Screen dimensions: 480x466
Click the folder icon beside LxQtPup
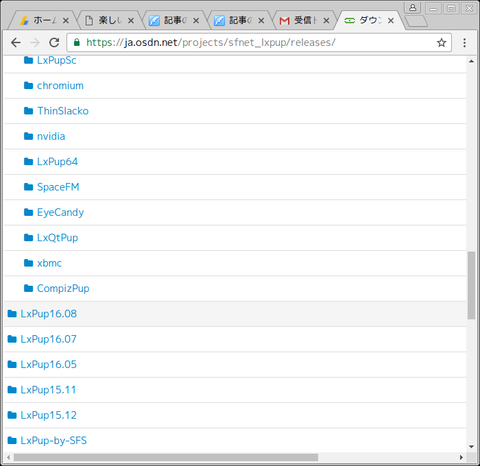[x=28, y=238]
